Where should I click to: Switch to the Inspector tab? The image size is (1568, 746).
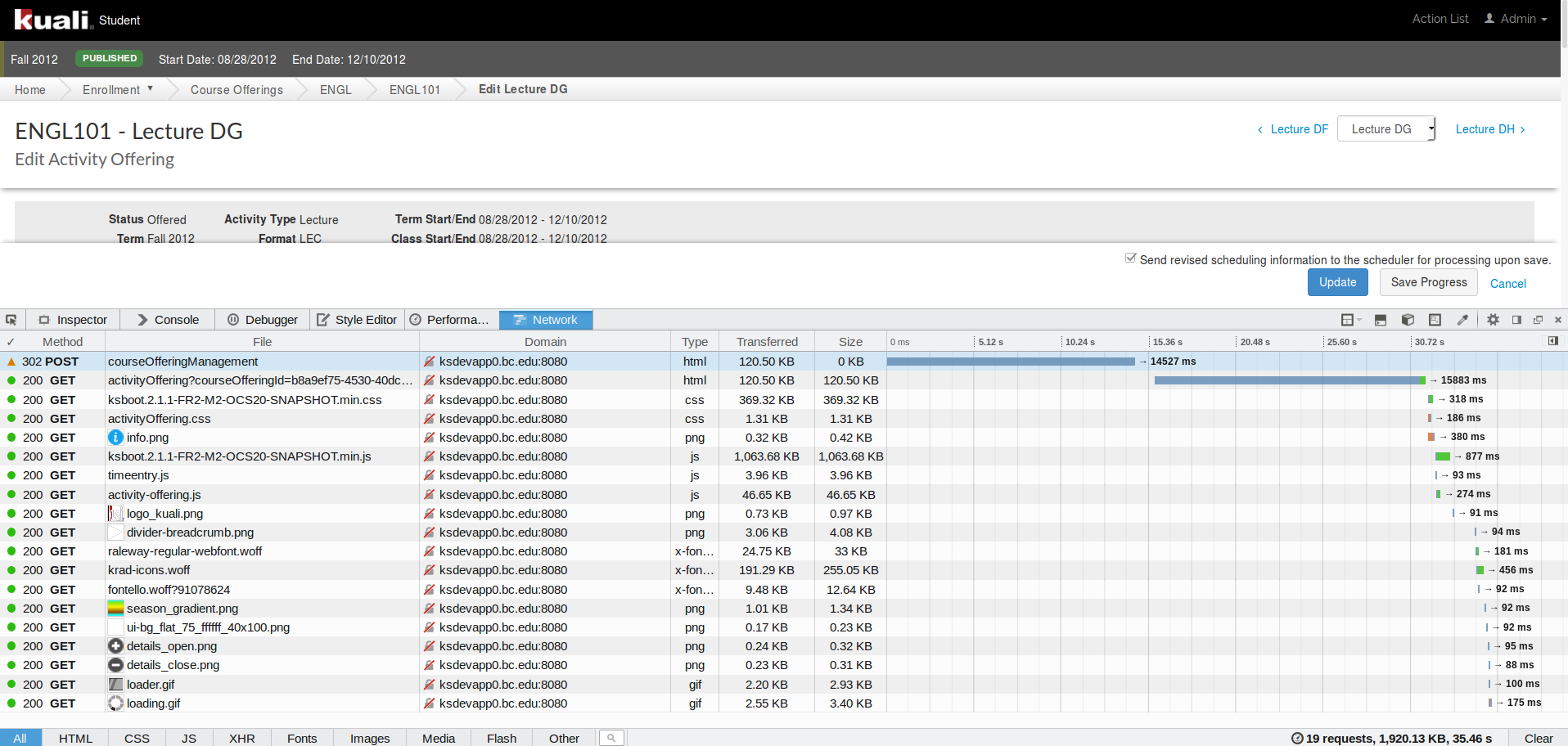tap(74, 320)
